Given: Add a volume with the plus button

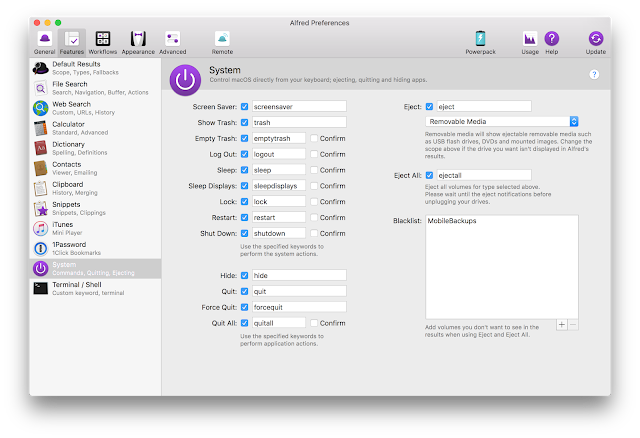Looking at the screenshot, I should point(562,325).
